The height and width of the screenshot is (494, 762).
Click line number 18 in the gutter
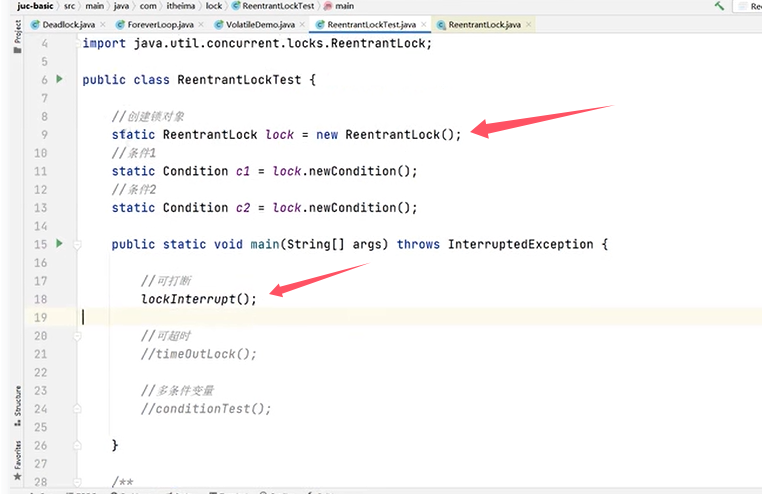41,299
